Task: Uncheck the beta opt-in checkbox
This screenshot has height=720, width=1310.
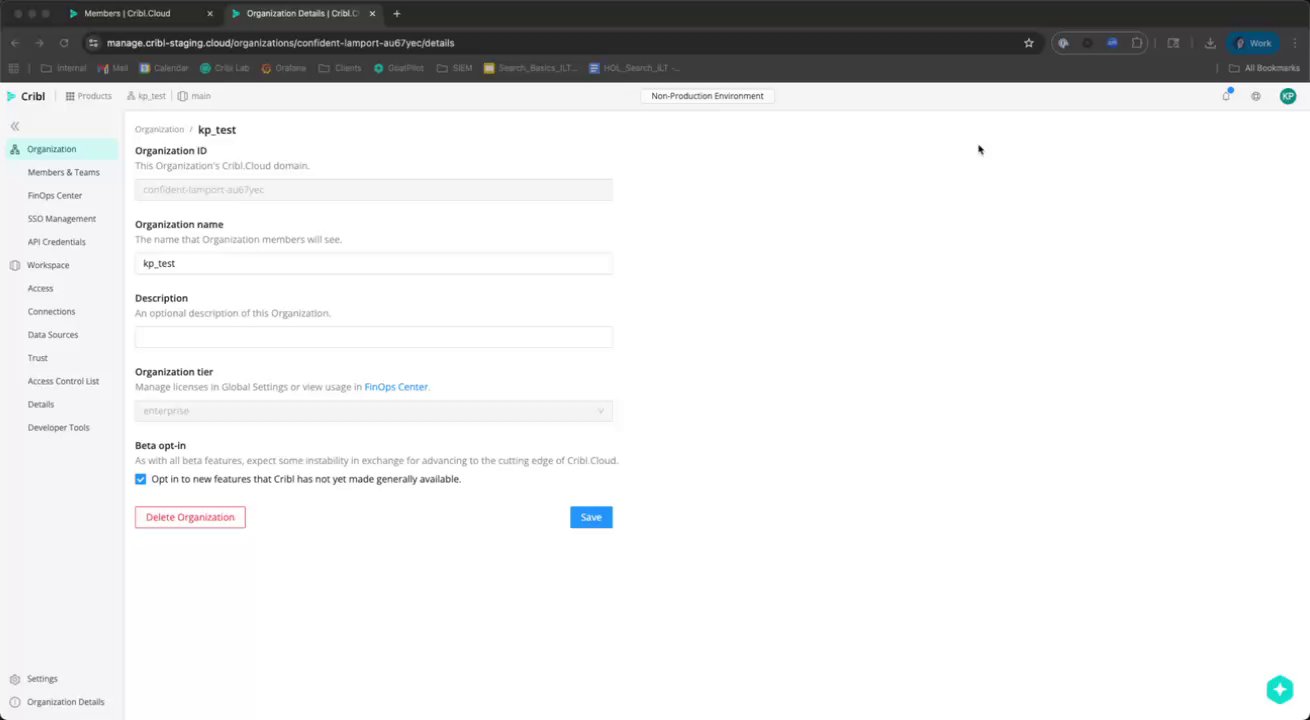Action: pyautogui.click(x=140, y=480)
